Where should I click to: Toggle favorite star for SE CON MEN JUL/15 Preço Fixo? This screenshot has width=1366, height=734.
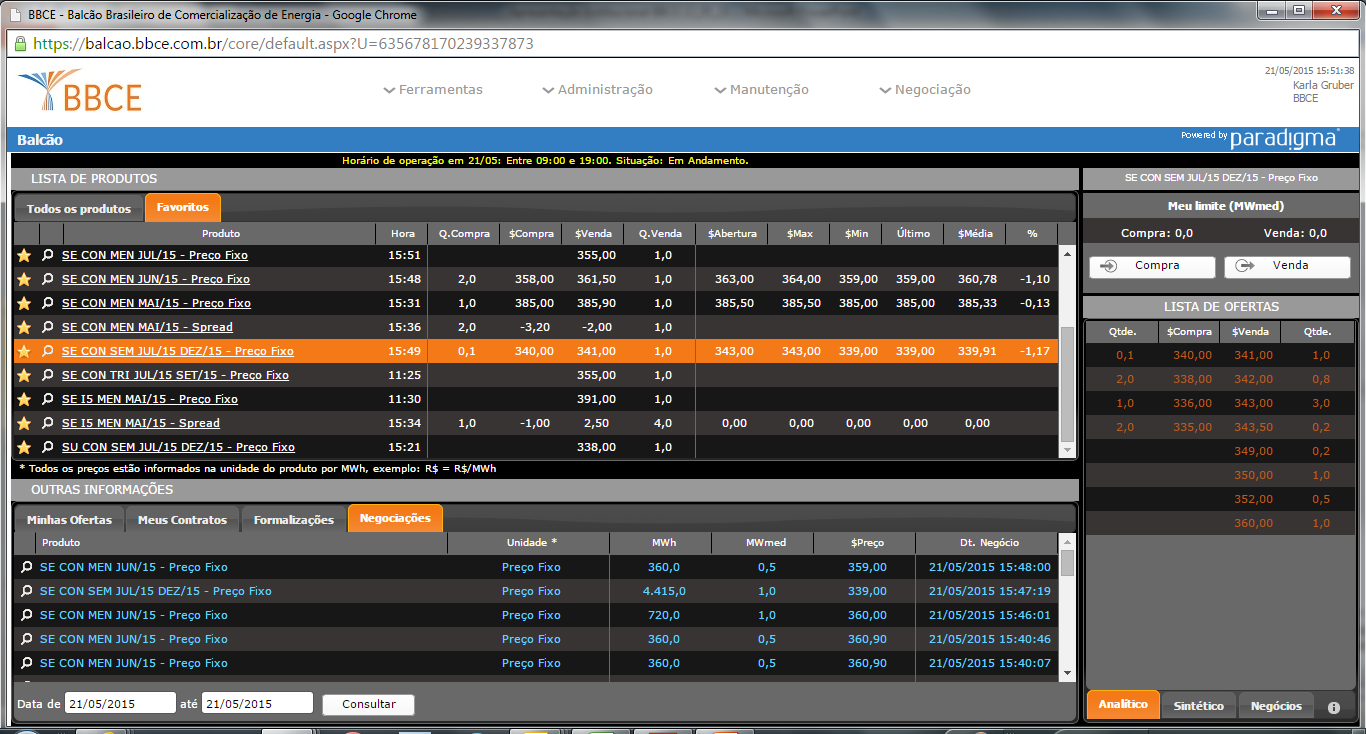[x=24, y=255]
